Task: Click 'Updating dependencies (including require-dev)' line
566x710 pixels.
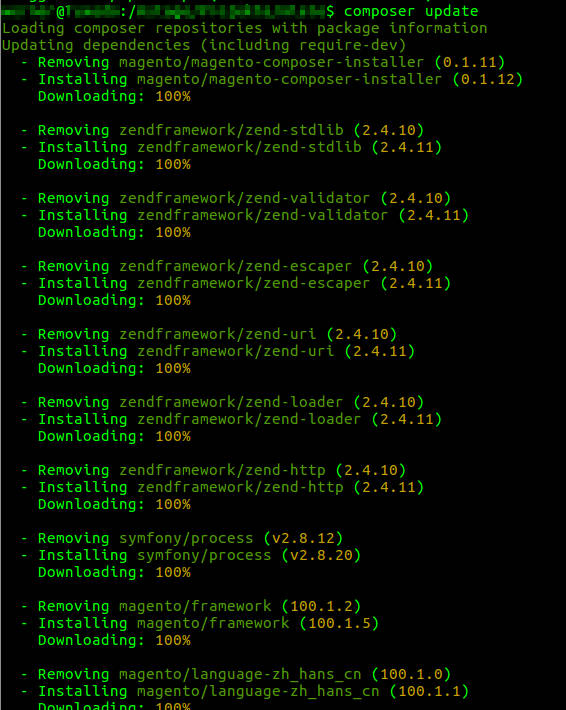Action: click(204, 45)
